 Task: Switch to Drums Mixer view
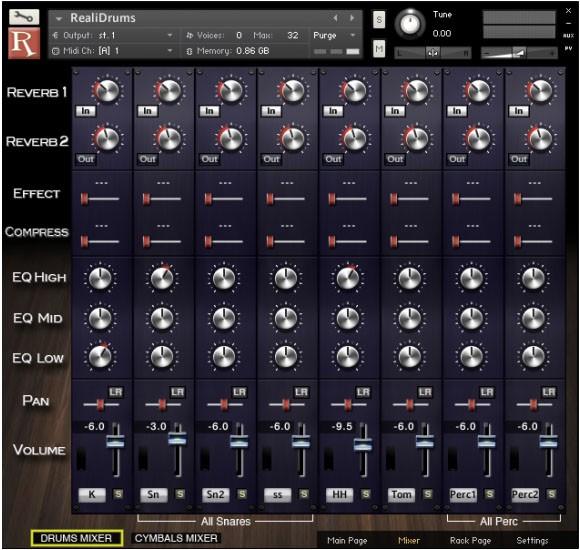[77, 538]
